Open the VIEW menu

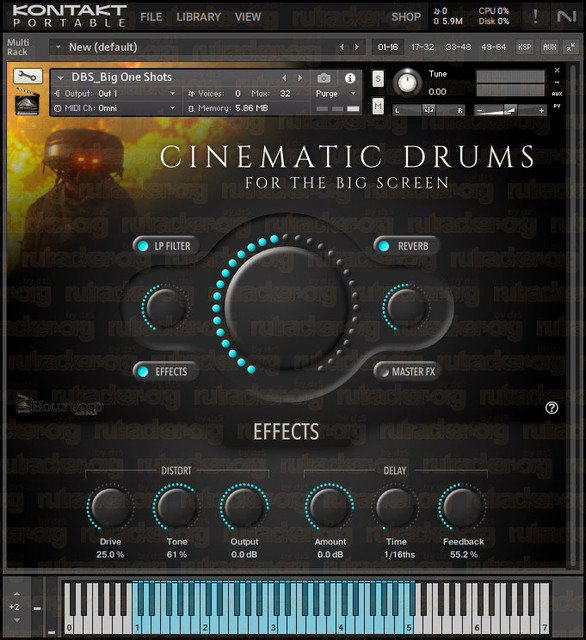tap(248, 17)
